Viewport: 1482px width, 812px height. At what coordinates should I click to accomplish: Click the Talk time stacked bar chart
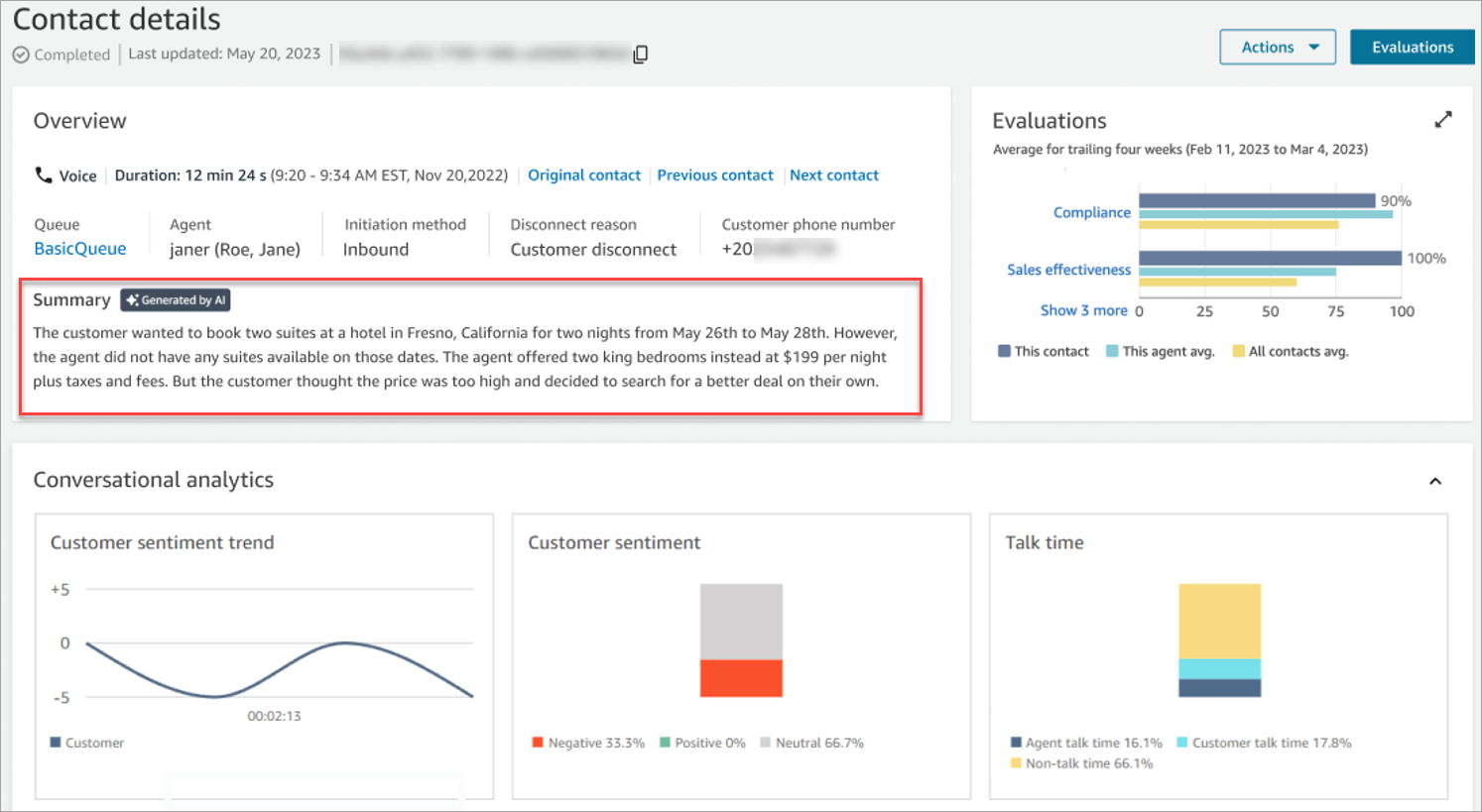pyautogui.click(x=1219, y=639)
